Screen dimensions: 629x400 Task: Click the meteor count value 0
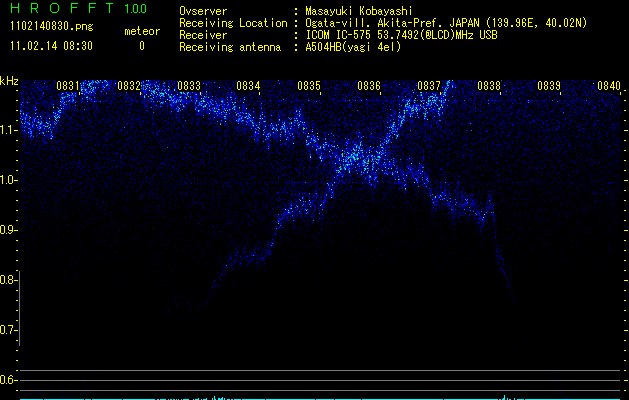click(142, 46)
